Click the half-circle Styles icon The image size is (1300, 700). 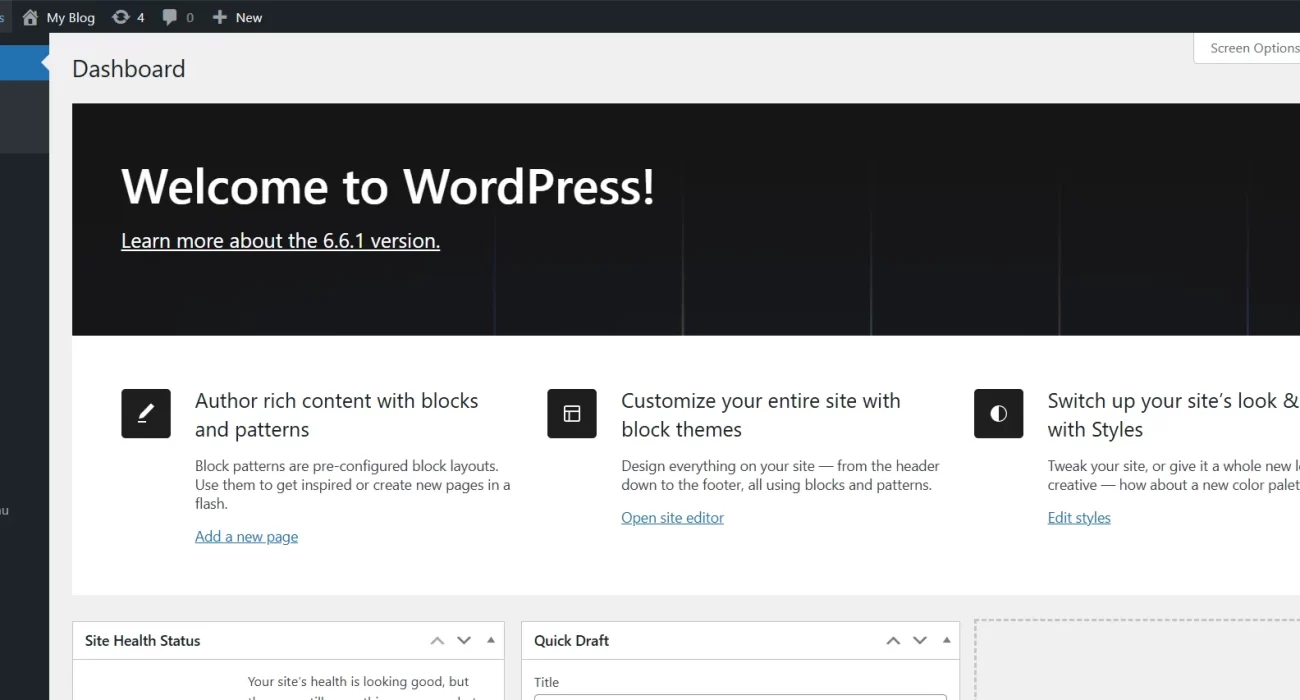pos(998,413)
